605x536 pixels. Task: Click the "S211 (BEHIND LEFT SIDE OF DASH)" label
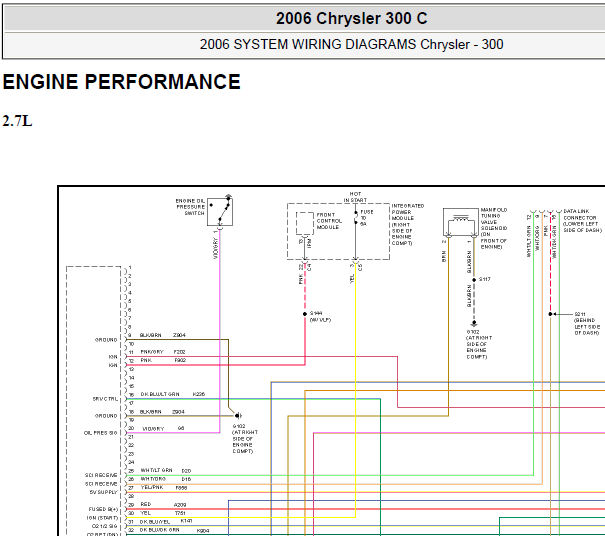(x=587, y=324)
